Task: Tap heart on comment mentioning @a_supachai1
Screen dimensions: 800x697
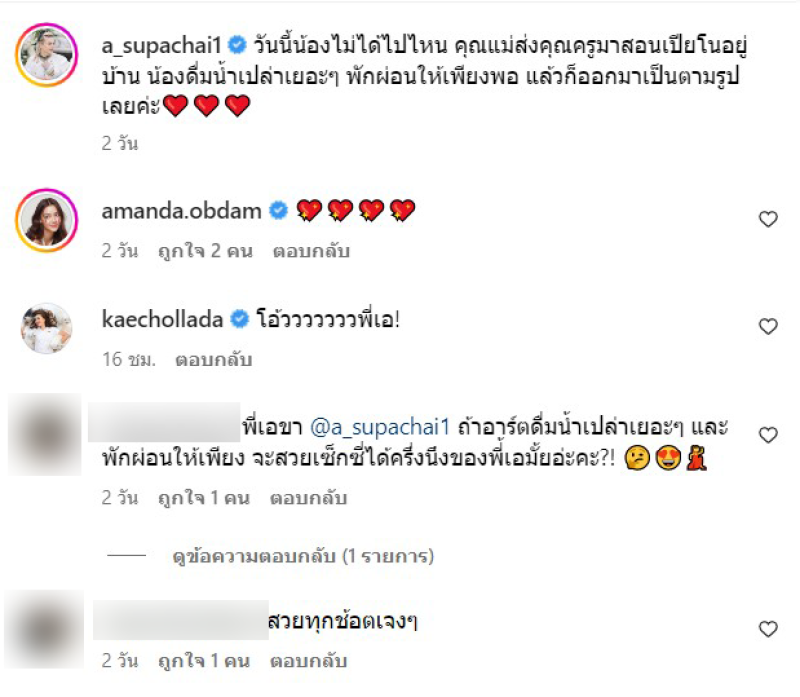Action: click(768, 435)
